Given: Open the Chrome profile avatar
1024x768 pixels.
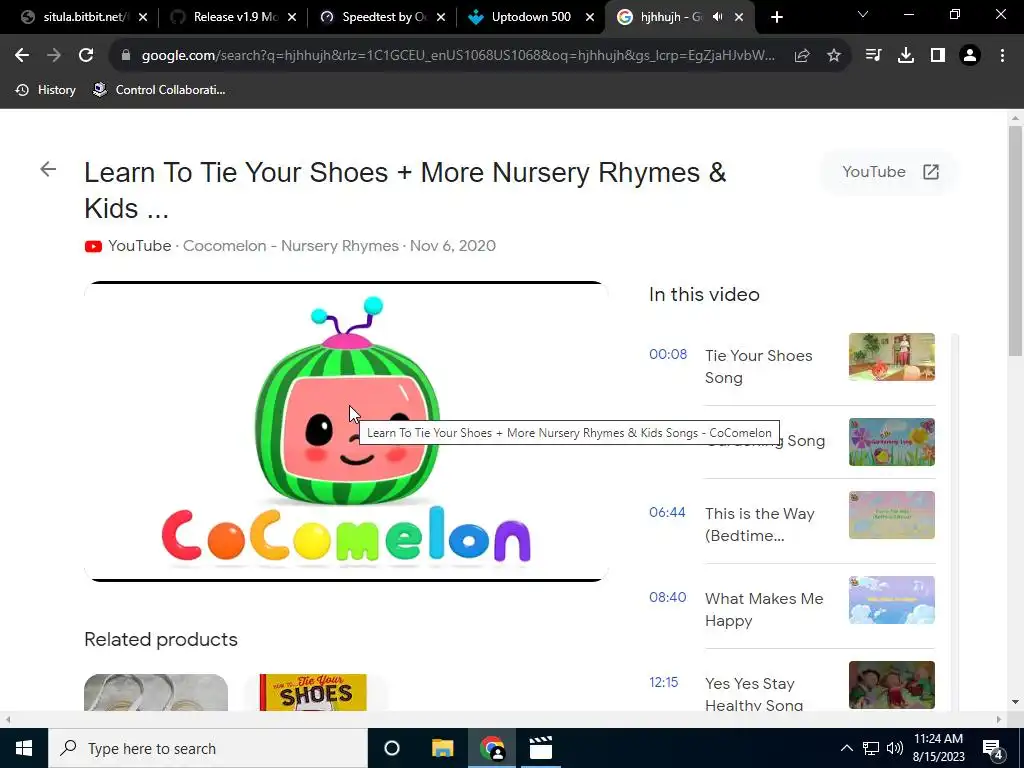Looking at the screenshot, I should [x=970, y=56].
